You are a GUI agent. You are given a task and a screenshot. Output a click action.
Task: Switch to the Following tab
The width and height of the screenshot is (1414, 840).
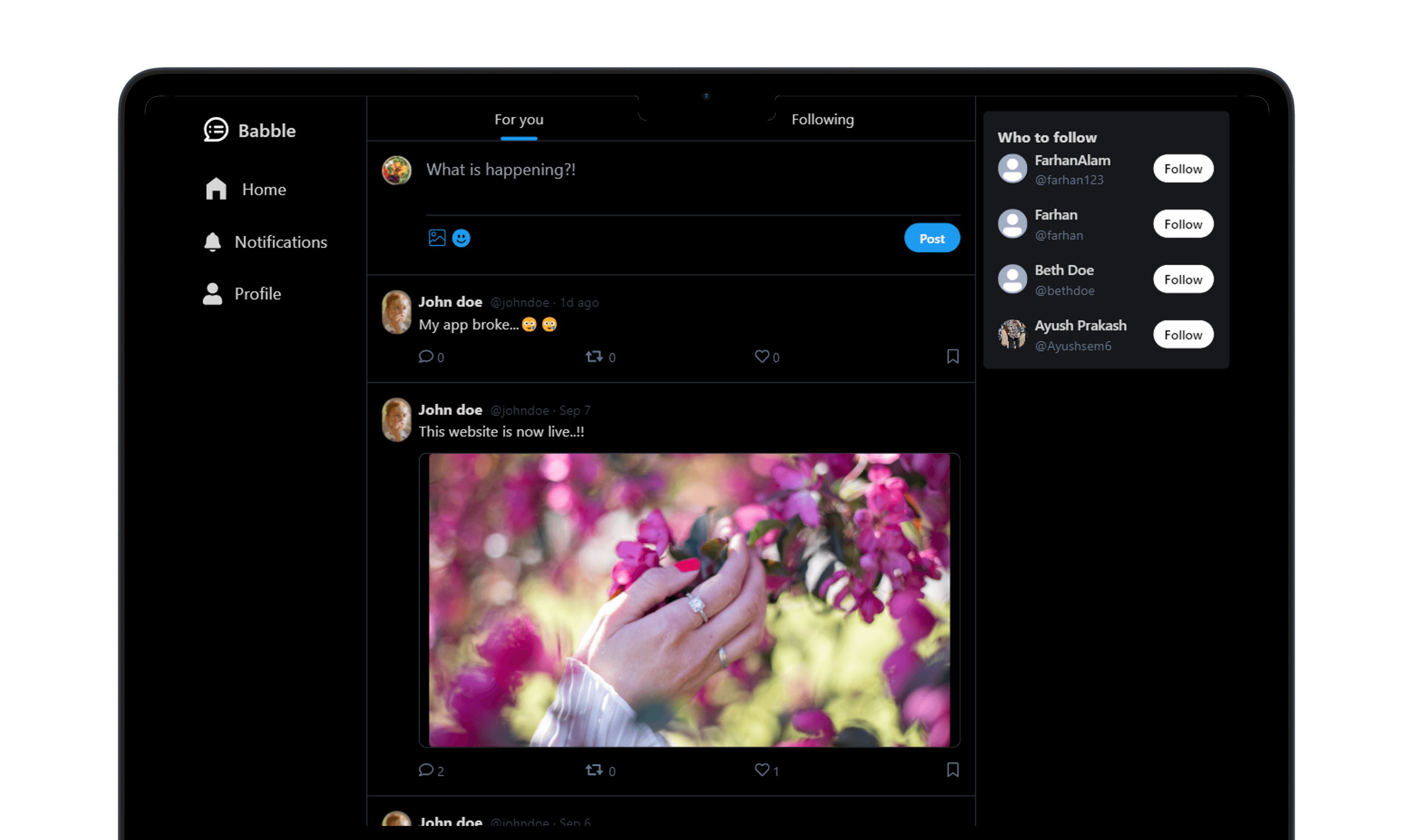tap(822, 119)
